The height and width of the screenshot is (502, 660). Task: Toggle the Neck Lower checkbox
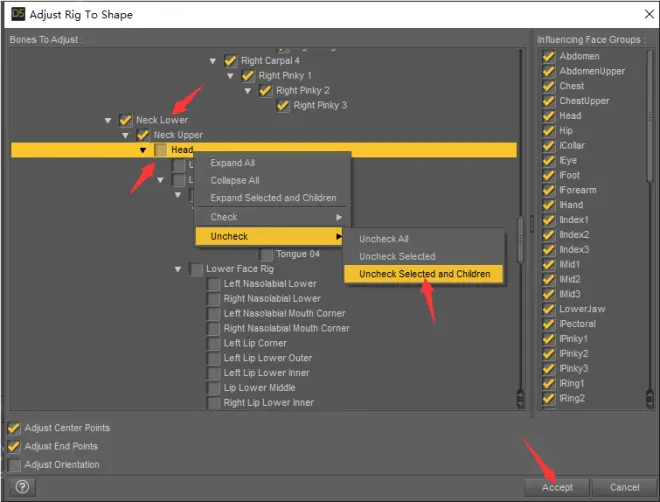(x=125, y=120)
